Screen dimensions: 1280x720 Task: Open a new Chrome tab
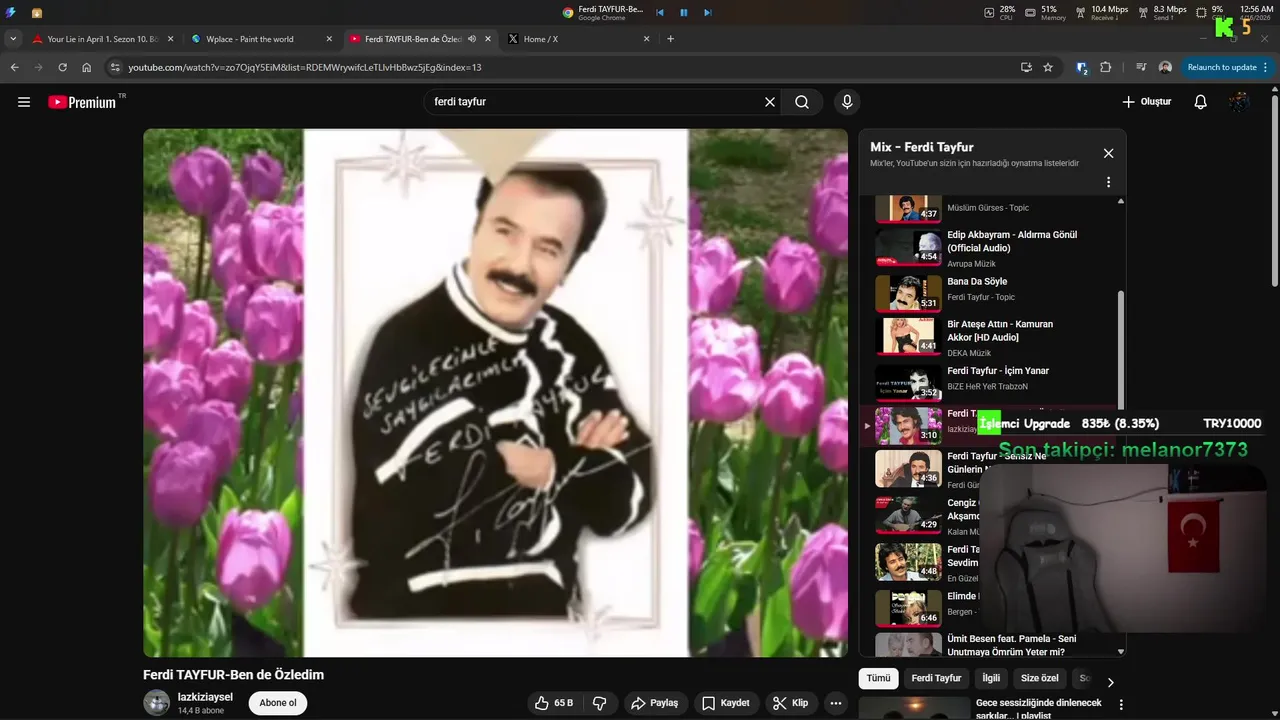(670, 39)
